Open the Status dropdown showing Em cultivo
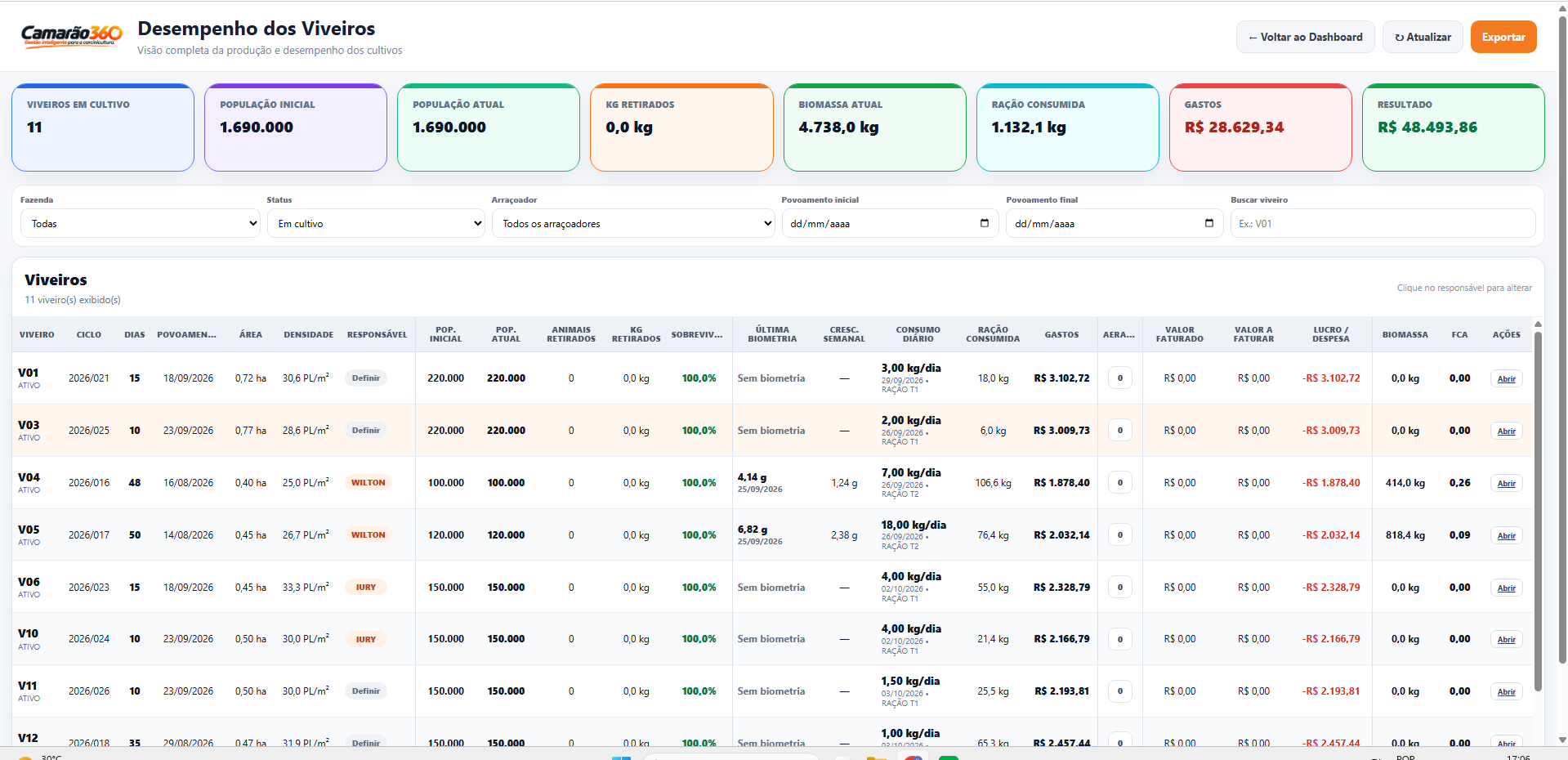Viewport: 1568px width, 760px height. [x=376, y=223]
